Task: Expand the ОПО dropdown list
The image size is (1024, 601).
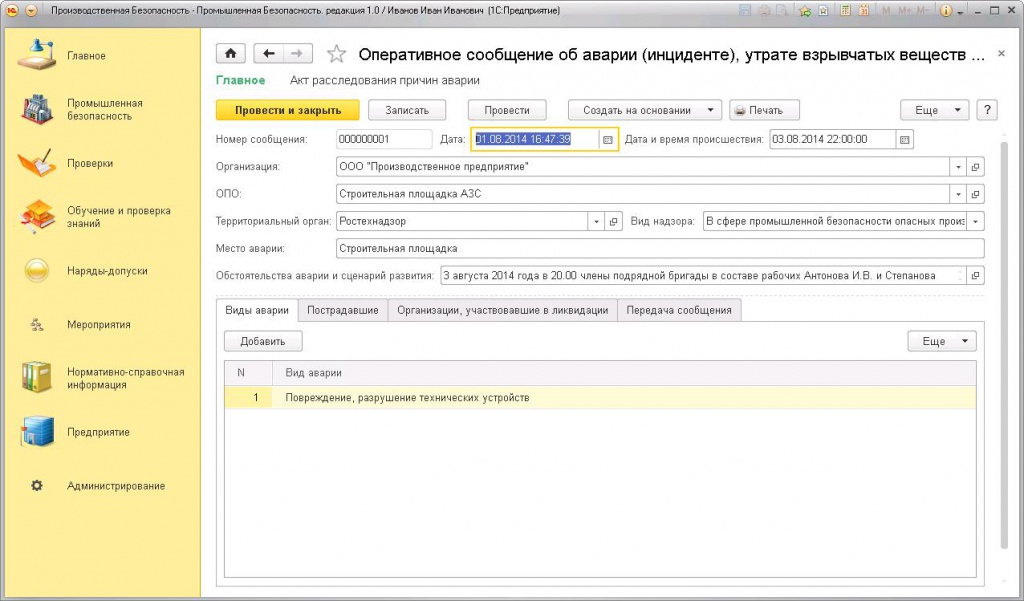Action: tap(958, 195)
